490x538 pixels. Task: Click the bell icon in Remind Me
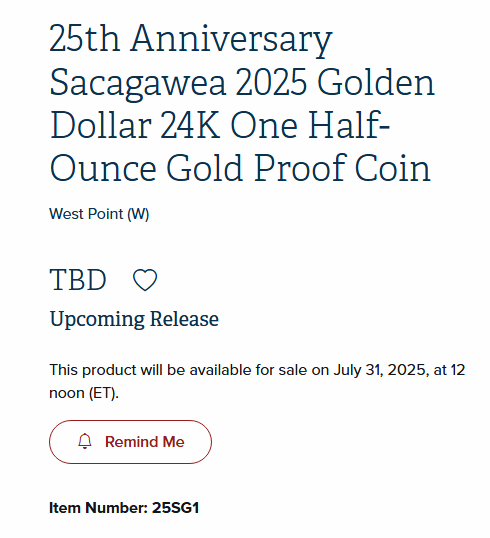pos(85,441)
